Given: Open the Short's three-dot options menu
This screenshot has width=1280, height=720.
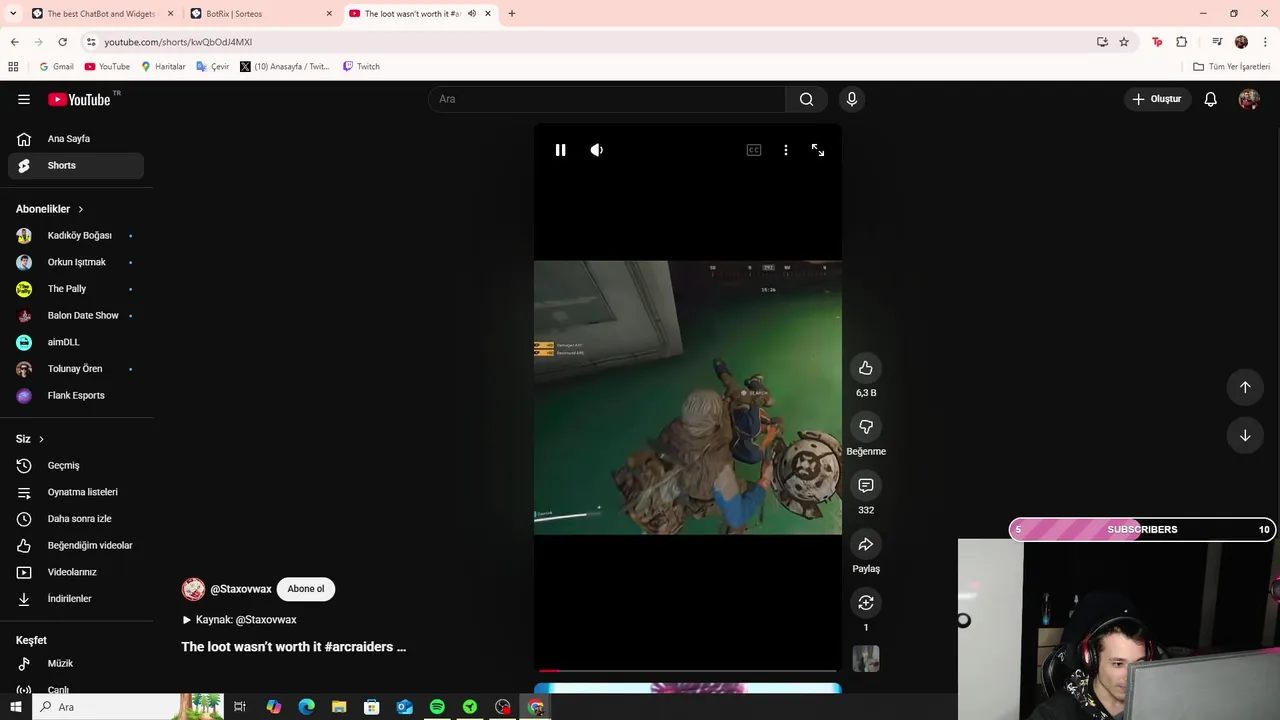Looking at the screenshot, I should [786, 150].
